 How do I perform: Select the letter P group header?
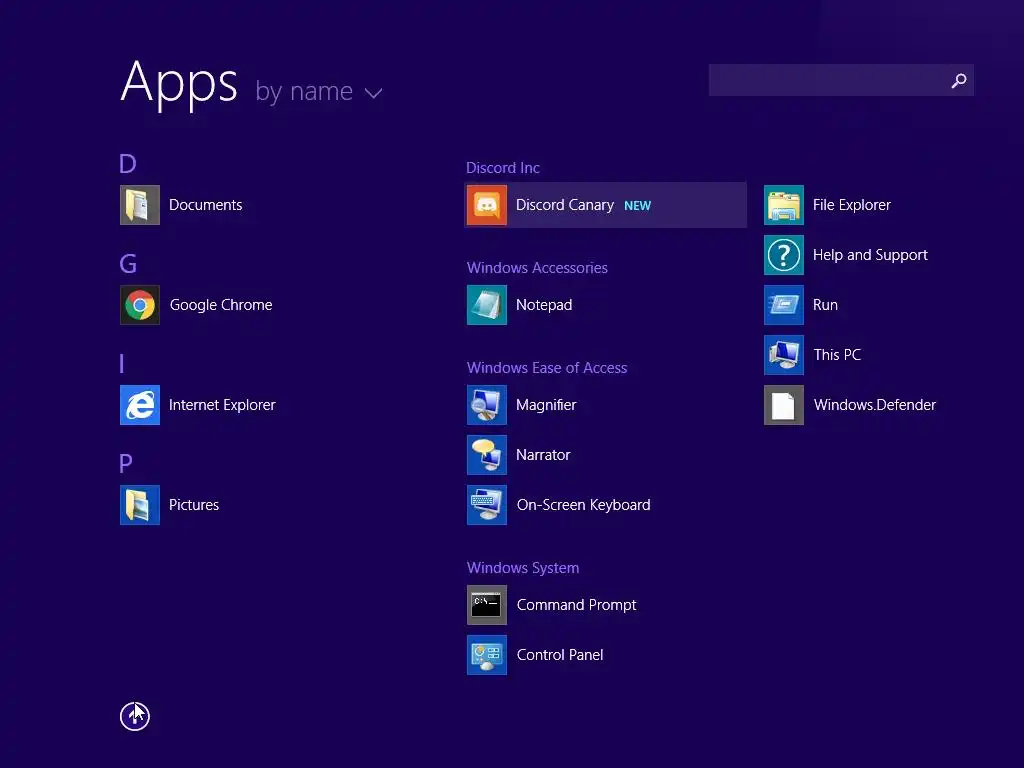point(126,464)
